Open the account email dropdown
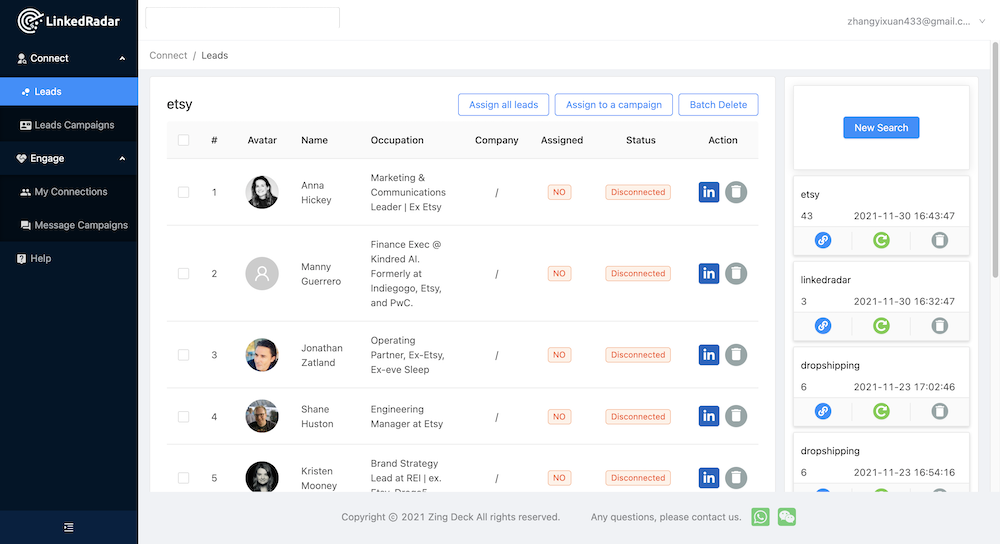Screen dimensions: 1000x544 click(916, 21)
